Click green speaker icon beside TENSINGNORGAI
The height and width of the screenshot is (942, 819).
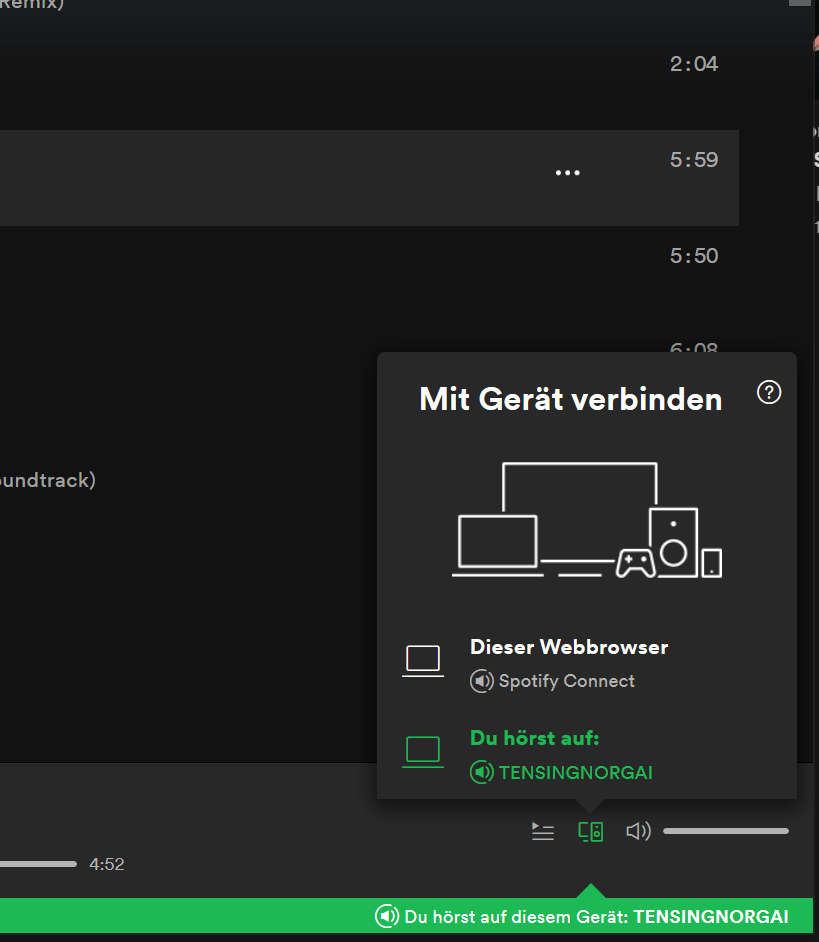coord(481,772)
